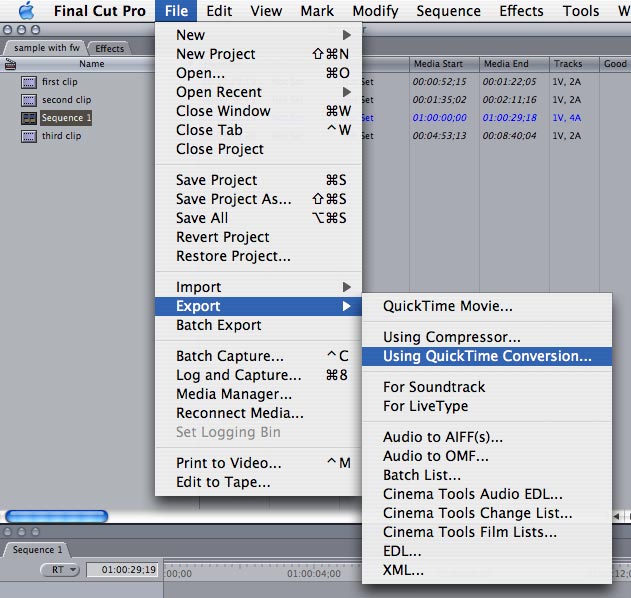Click the Media Start column header
This screenshot has height=598, width=631.
click(444, 64)
